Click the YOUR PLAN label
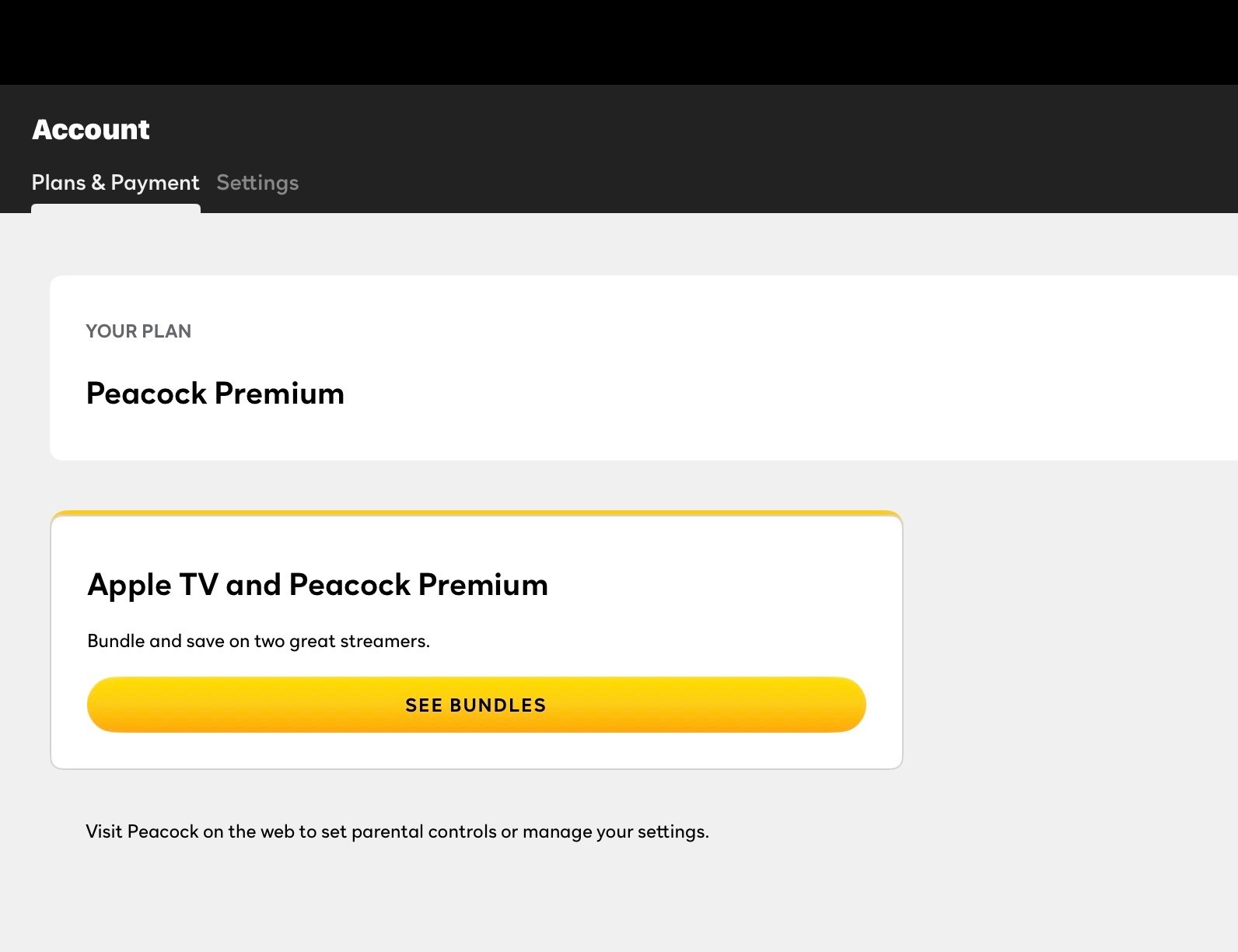1238x952 pixels. [138, 331]
